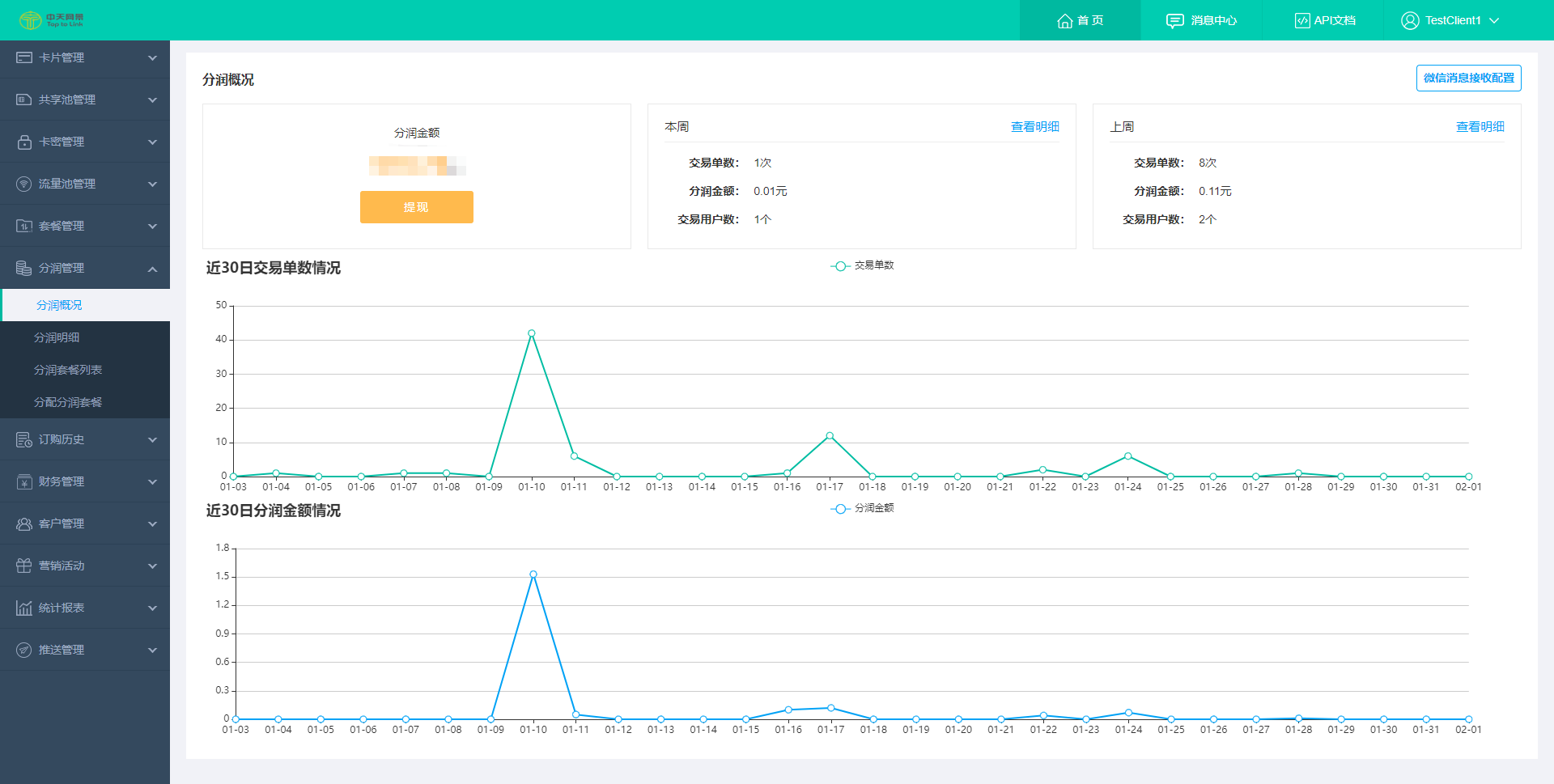This screenshot has height=784, width=1554.
Task: Expand the 卡片管理 menu chevron
Action: (x=152, y=58)
